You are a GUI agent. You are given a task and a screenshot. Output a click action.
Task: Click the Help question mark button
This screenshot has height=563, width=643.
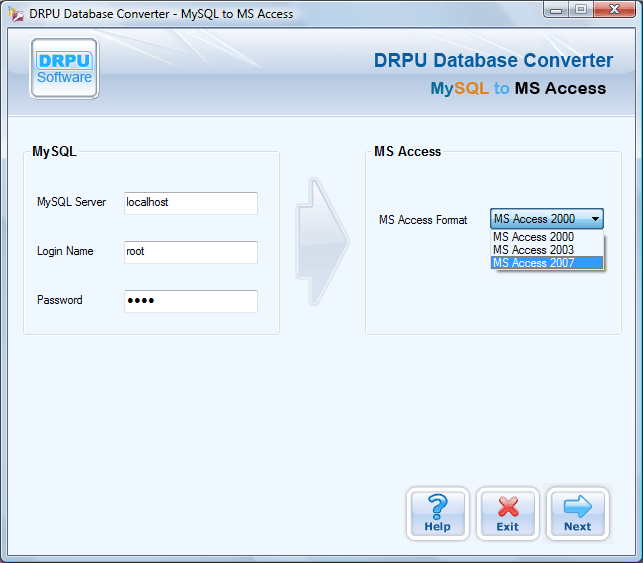pos(438,514)
